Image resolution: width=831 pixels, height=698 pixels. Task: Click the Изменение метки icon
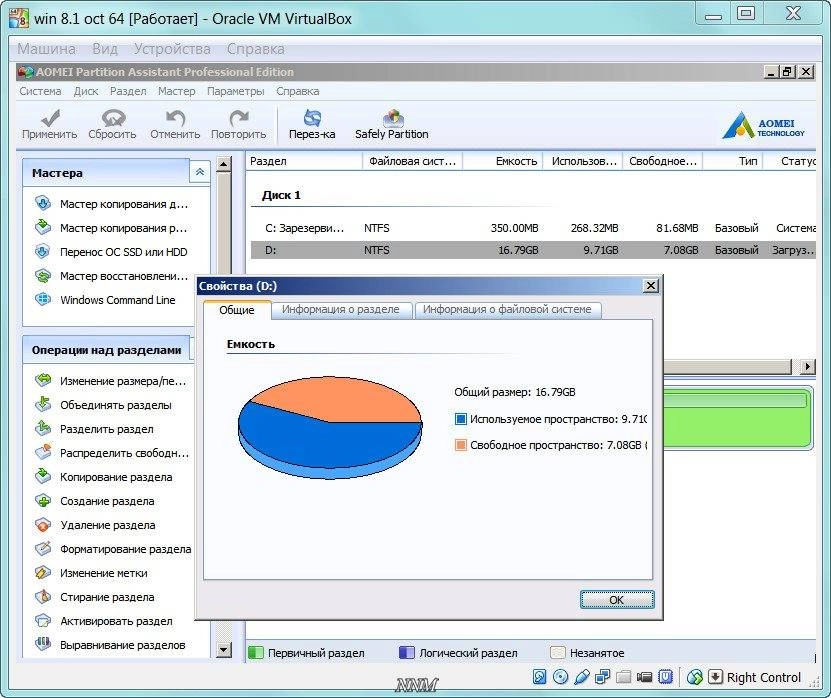click(x=43, y=572)
